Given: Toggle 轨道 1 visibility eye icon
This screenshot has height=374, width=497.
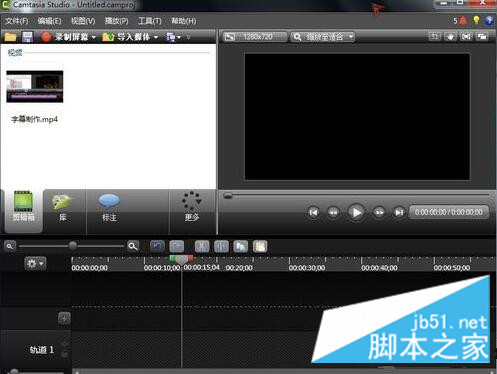Looking at the screenshot, I should tap(65, 344).
